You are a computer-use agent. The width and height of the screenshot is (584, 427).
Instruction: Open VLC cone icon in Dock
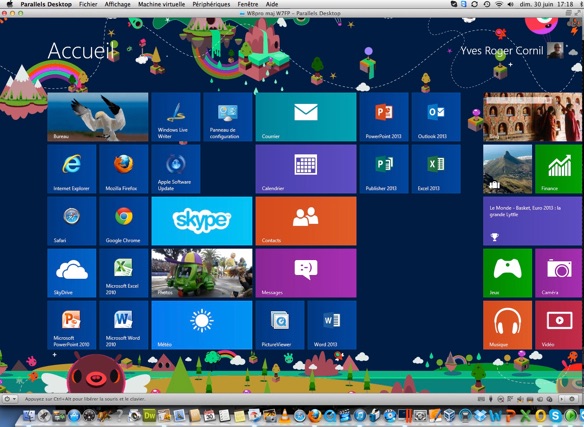point(284,416)
